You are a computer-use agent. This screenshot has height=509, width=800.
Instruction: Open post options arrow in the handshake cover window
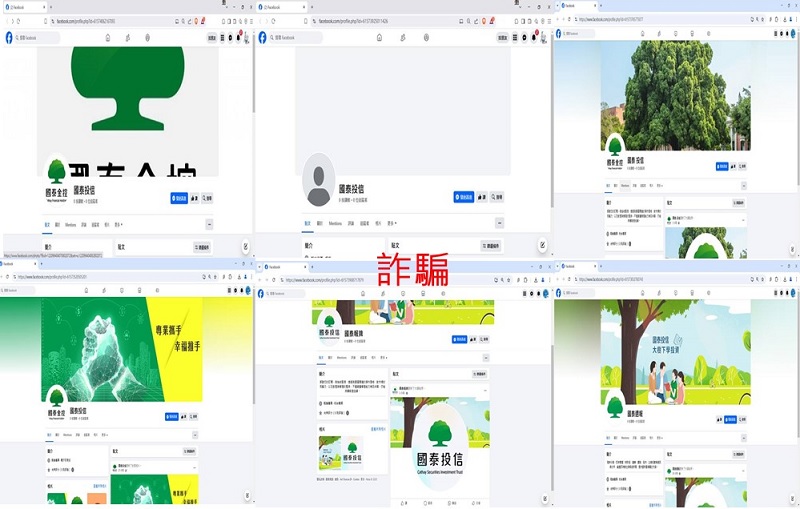pos(194,467)
